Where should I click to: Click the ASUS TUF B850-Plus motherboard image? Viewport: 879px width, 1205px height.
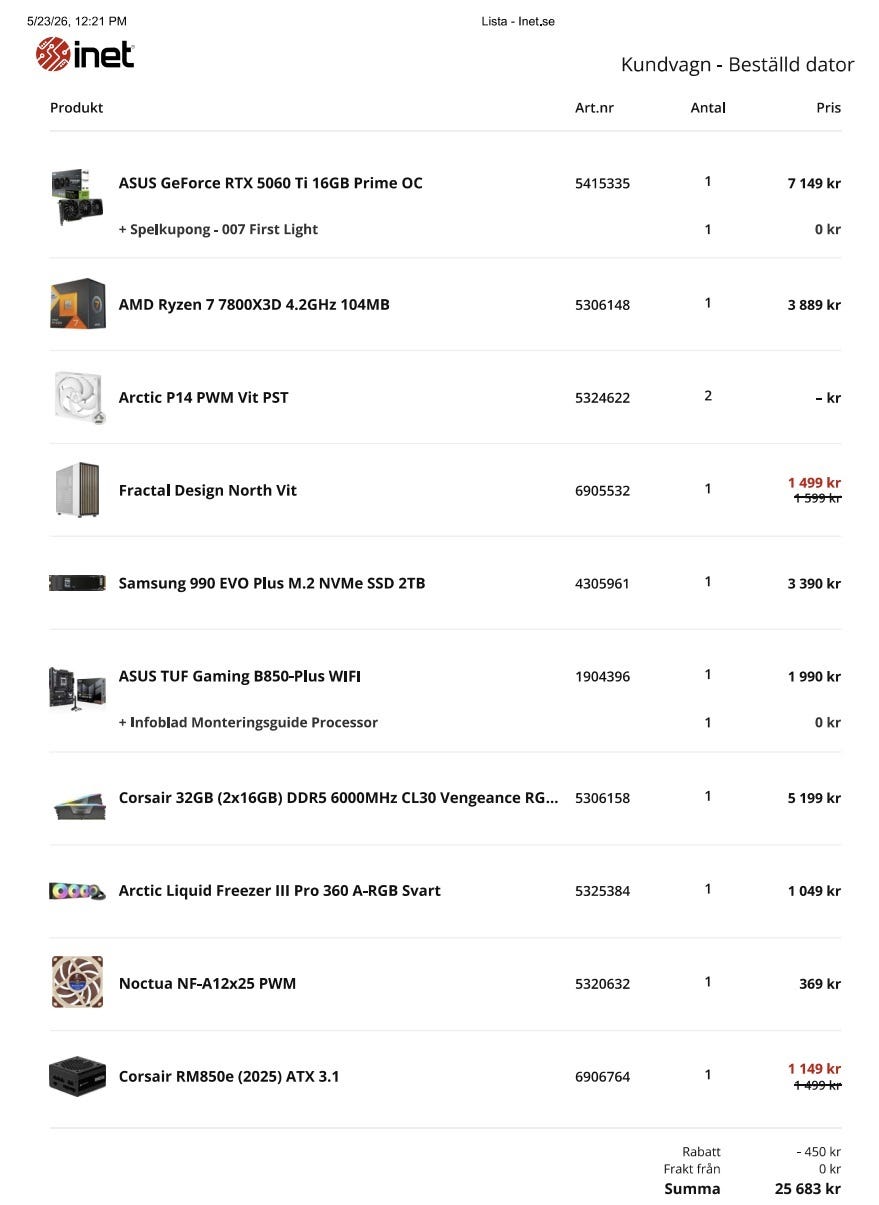pyautogui.click(x=77, y=687)
